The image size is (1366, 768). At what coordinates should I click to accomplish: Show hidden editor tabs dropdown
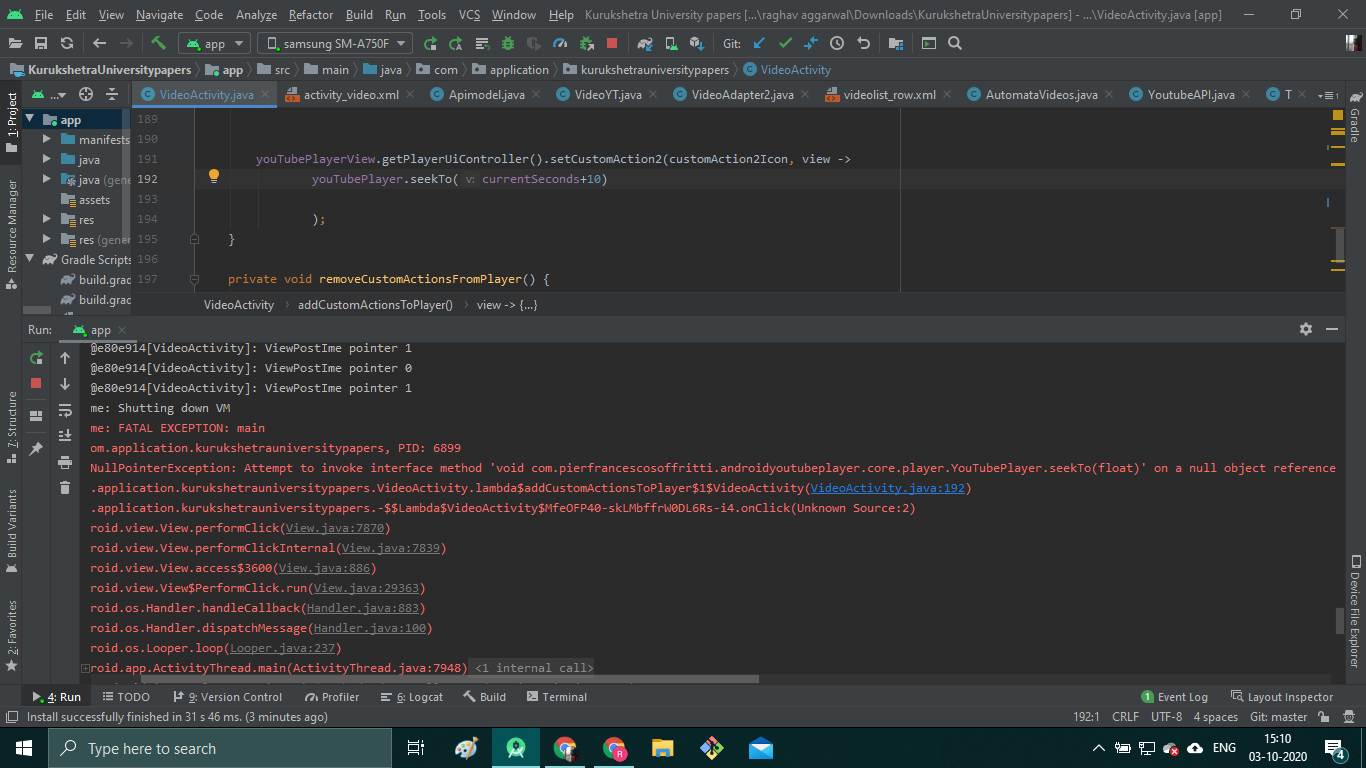(x=1328, y=95)
